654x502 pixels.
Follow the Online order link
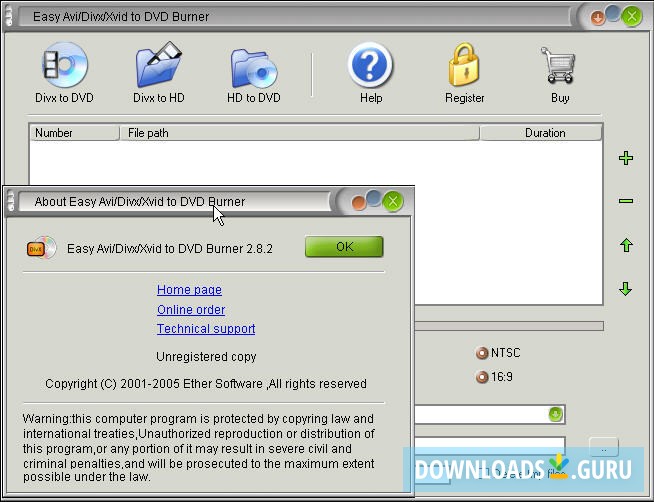tap(191, 310)
